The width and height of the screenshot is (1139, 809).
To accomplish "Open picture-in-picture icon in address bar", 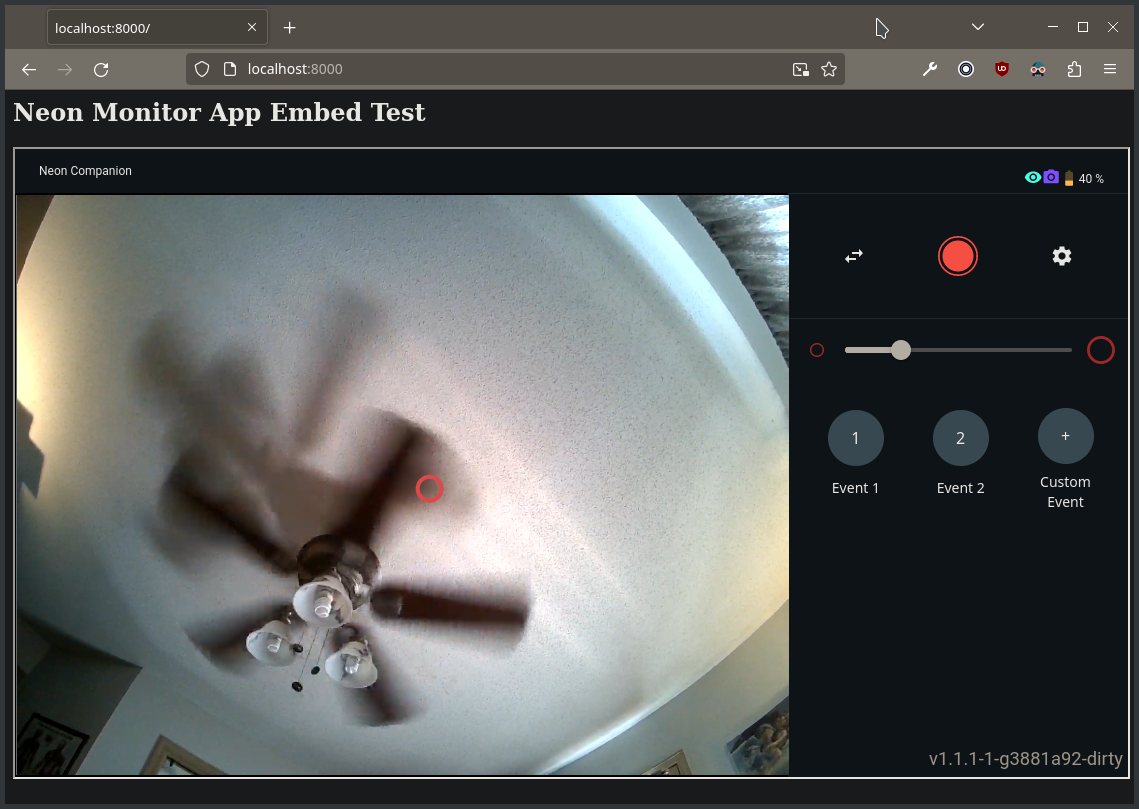I will click(800, 70).
